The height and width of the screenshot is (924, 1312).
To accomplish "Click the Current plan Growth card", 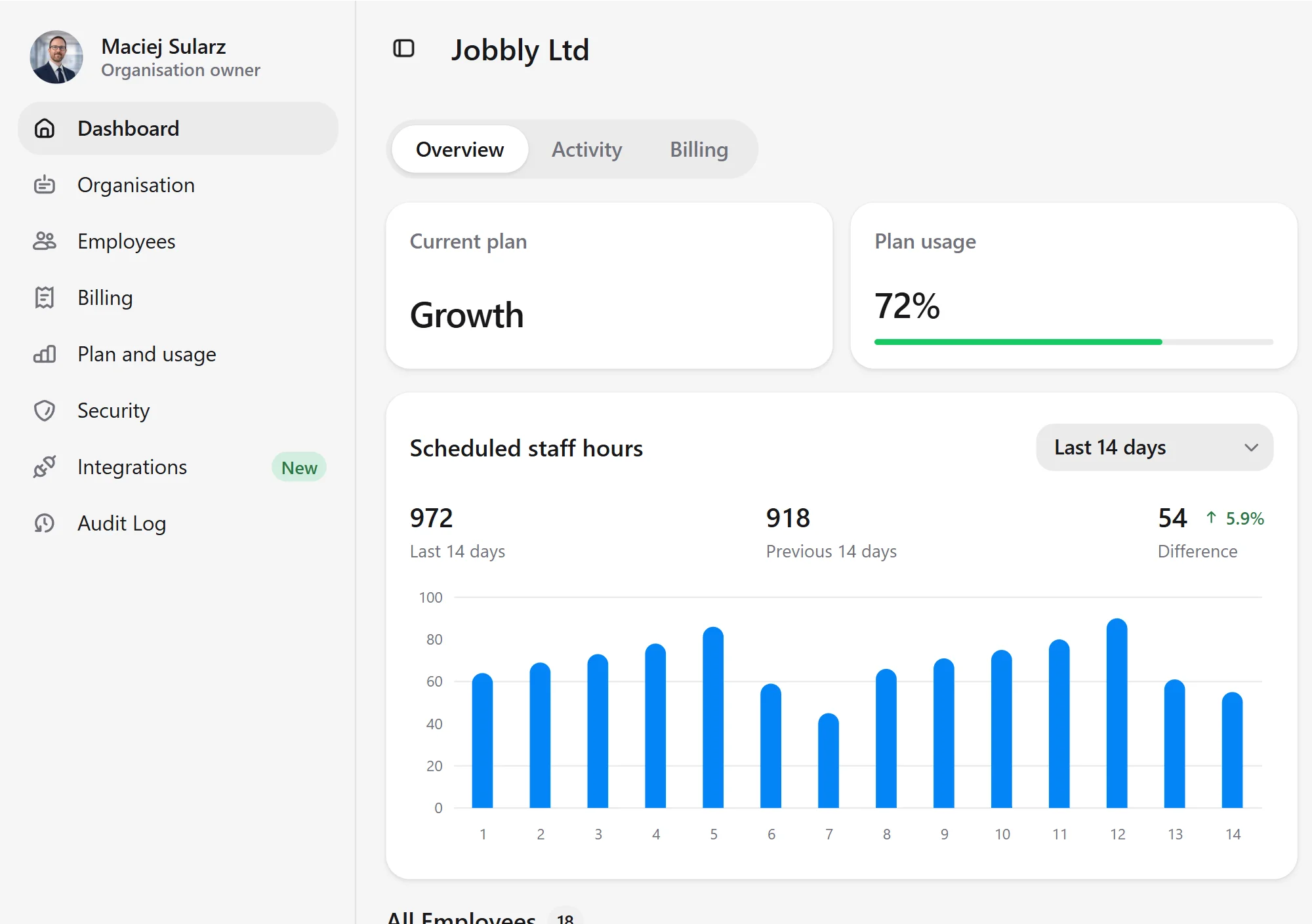I will point(609,286).
